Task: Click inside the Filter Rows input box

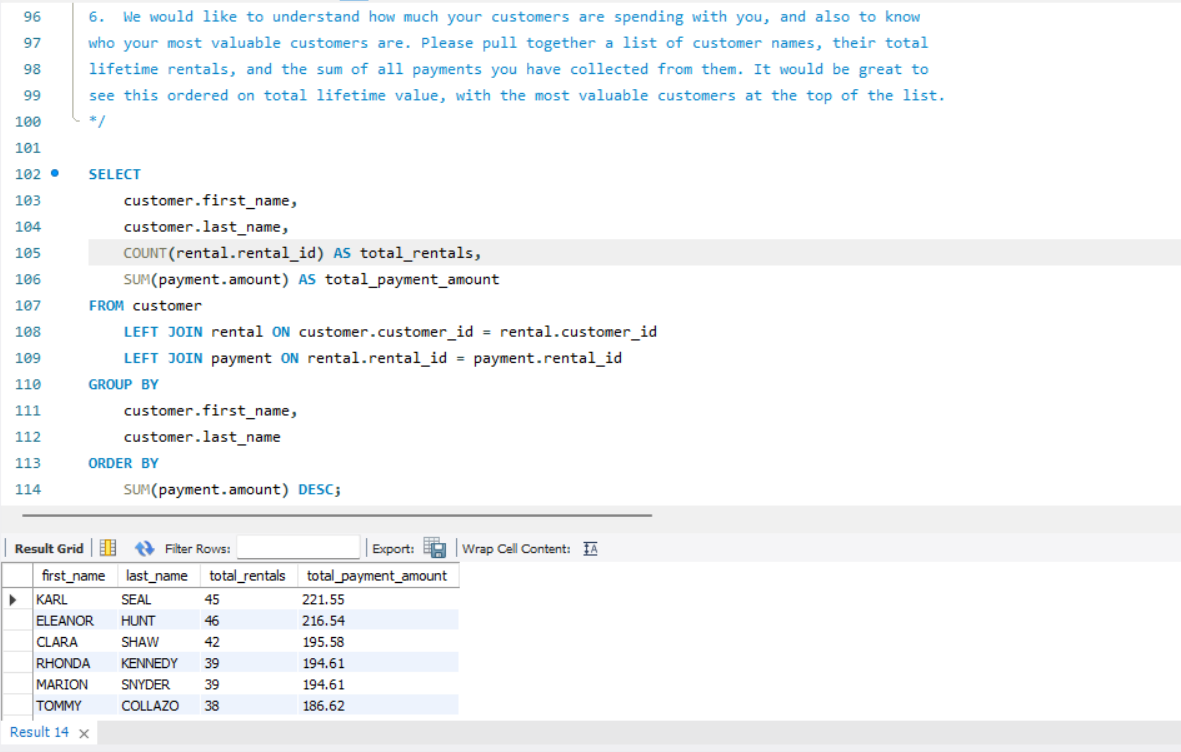Action: 298,547
